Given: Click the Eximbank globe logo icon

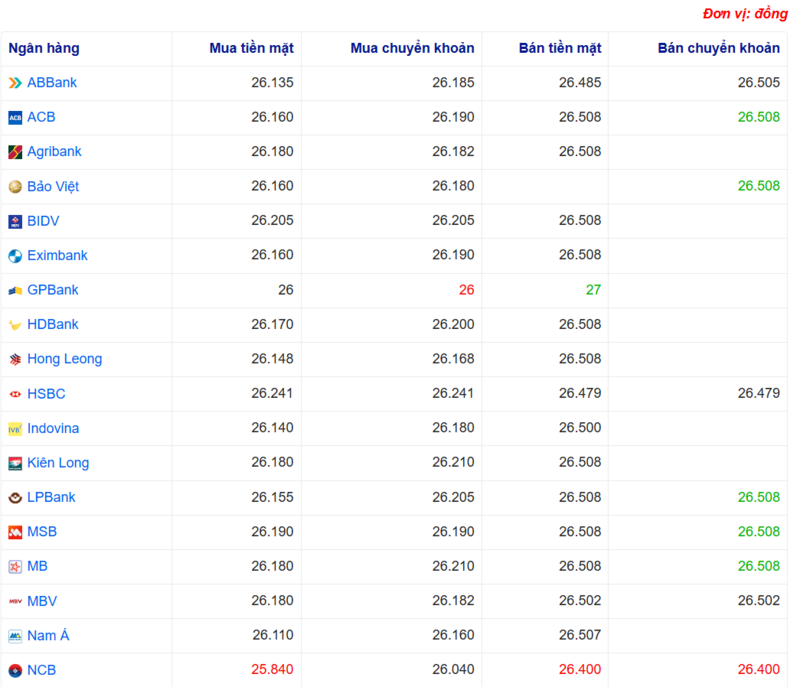Looking at the screenshot, I should click(15, 256).
